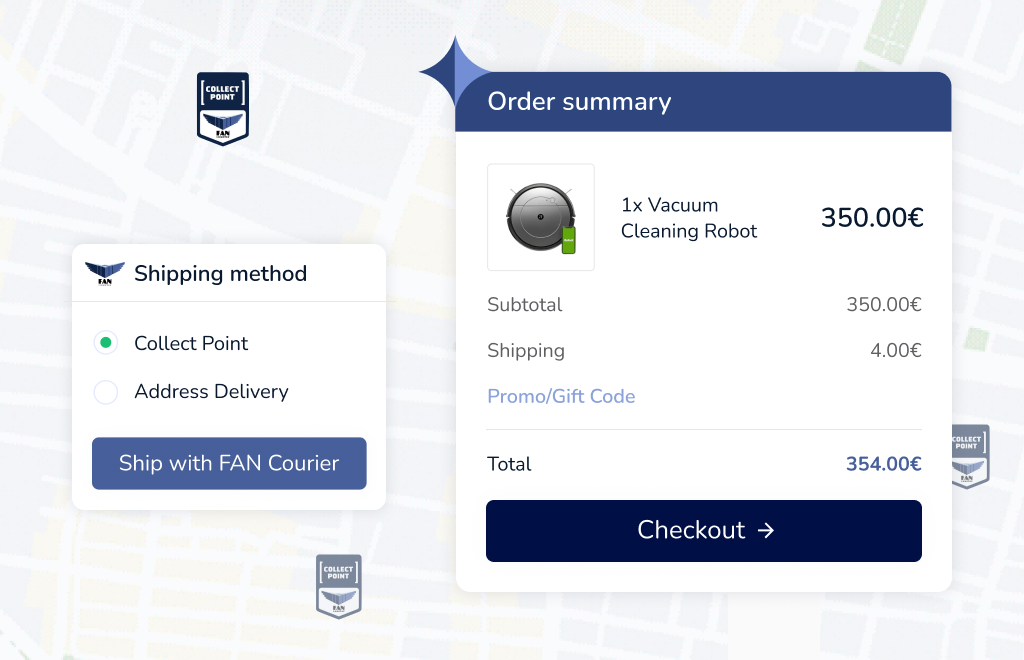This screenshot has width=1024, height=660.
Task: Open the Promo/Gift Code entry
Action: tap(561, 396)
